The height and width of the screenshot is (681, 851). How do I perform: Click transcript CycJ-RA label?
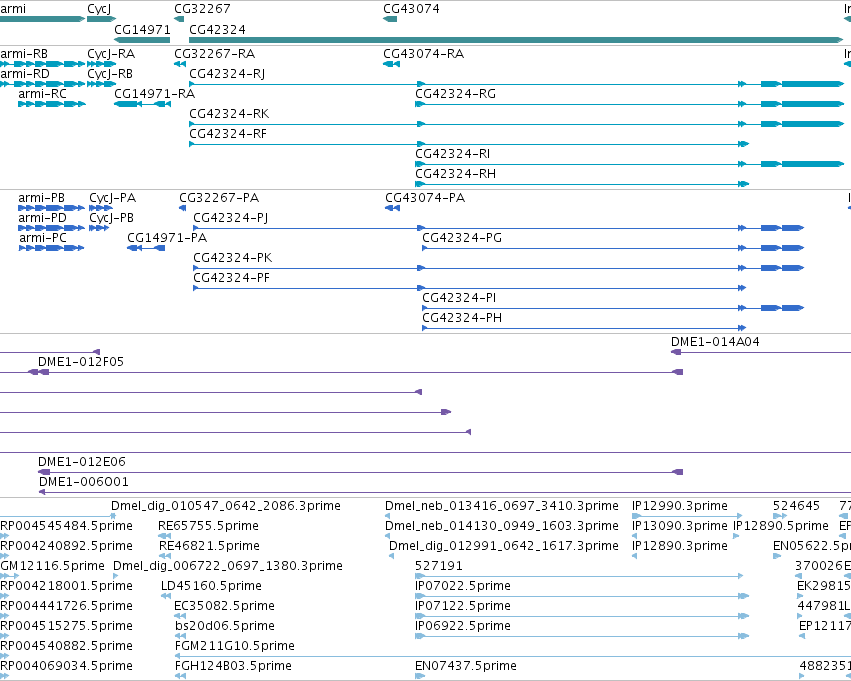click(x=111, y=54)
